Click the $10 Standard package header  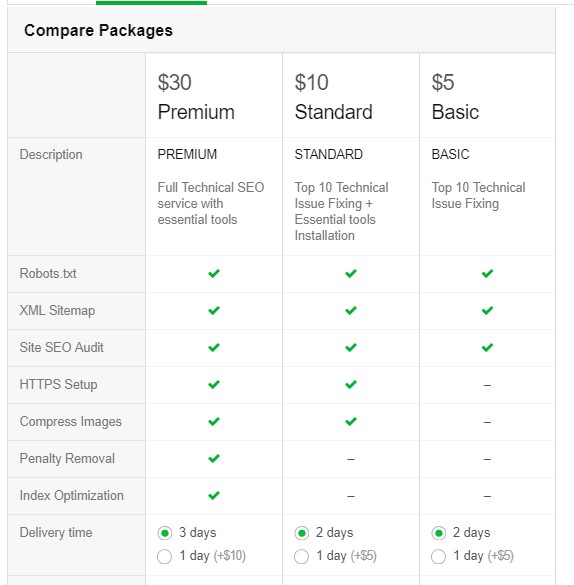point(333,97)
